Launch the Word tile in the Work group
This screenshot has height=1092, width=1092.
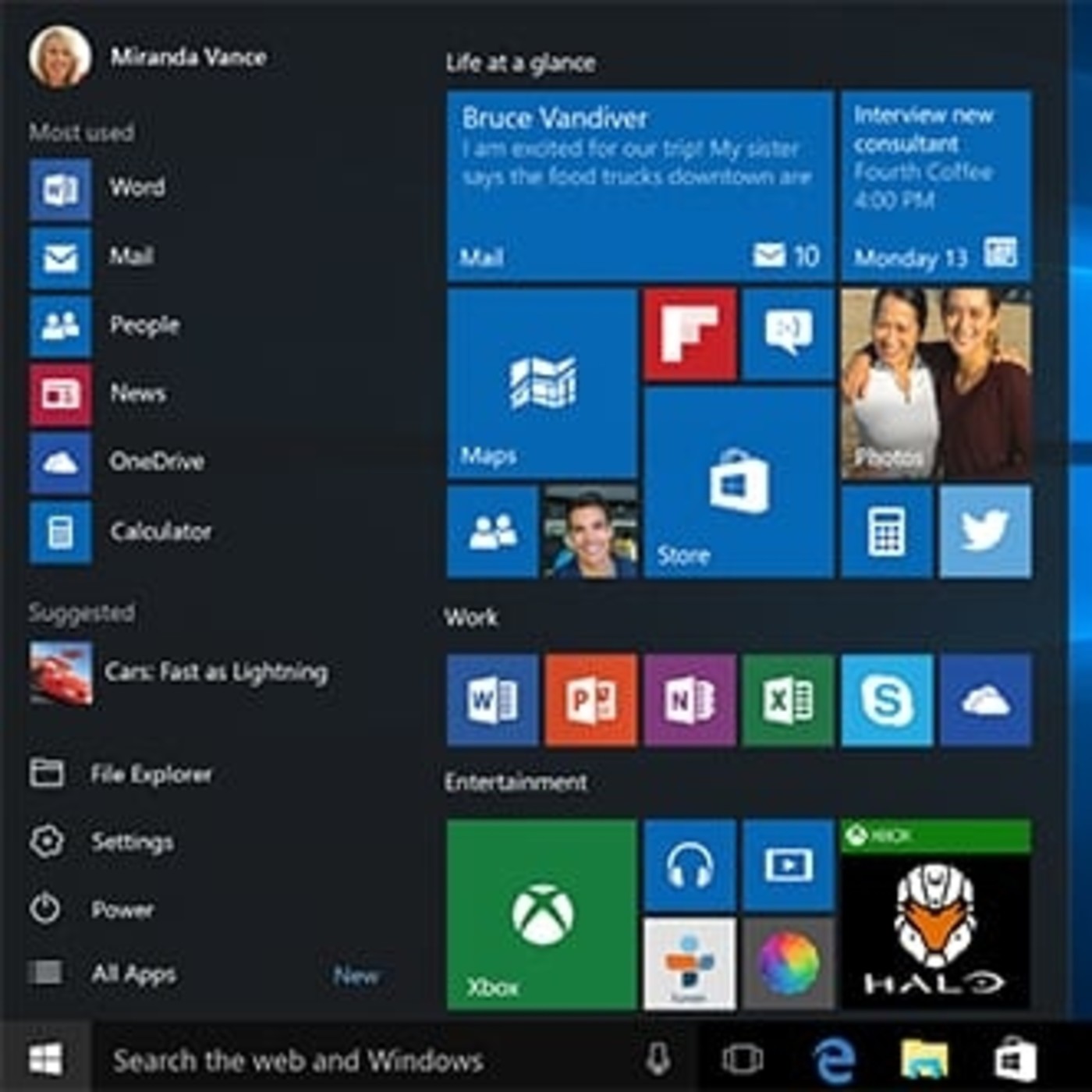492,700
